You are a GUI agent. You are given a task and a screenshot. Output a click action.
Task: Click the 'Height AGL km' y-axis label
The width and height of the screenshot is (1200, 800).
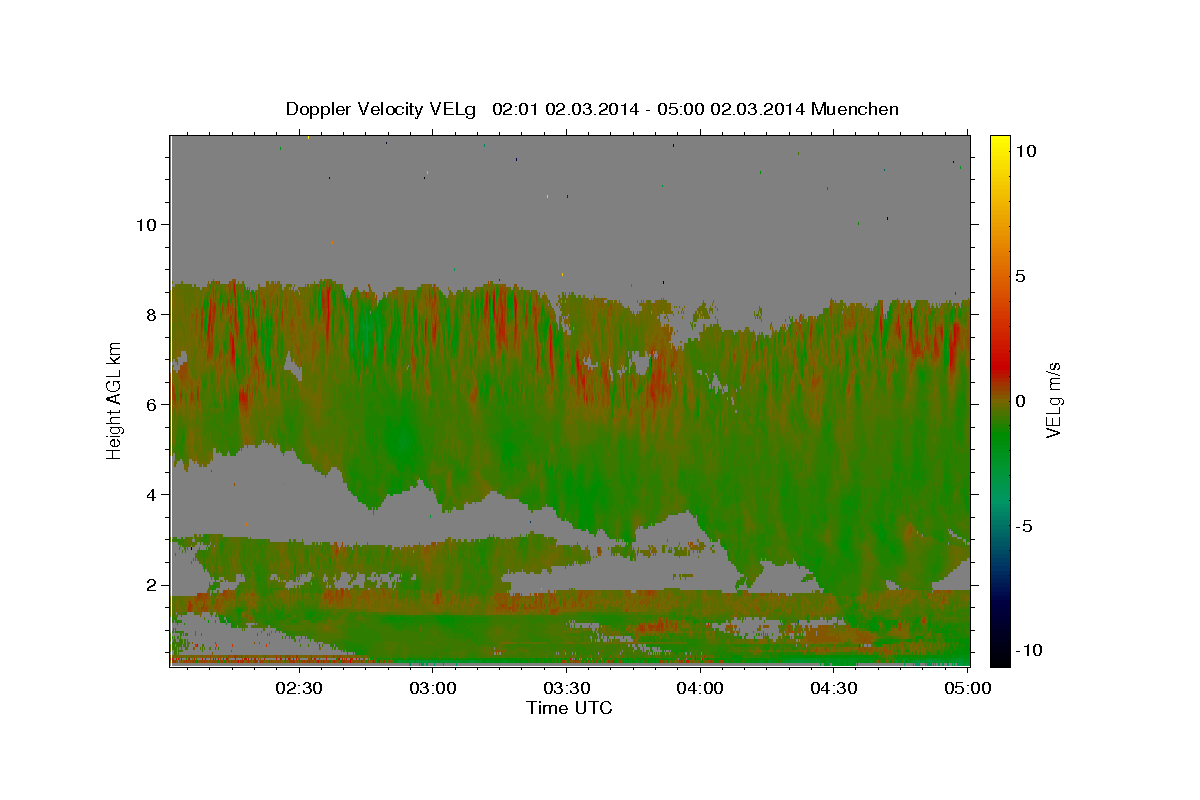pyautogui.click(x=114, y=400)
